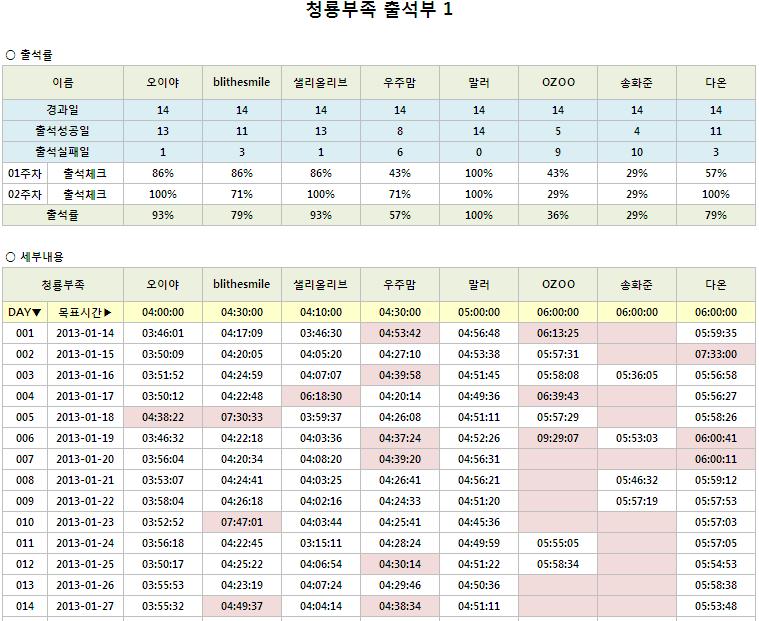Image resolution: width=759 pixels, height=621 pixels.
Task: Click the pink cell '09:29:07'
Action: pyautogui.click(x=558, y=438)
